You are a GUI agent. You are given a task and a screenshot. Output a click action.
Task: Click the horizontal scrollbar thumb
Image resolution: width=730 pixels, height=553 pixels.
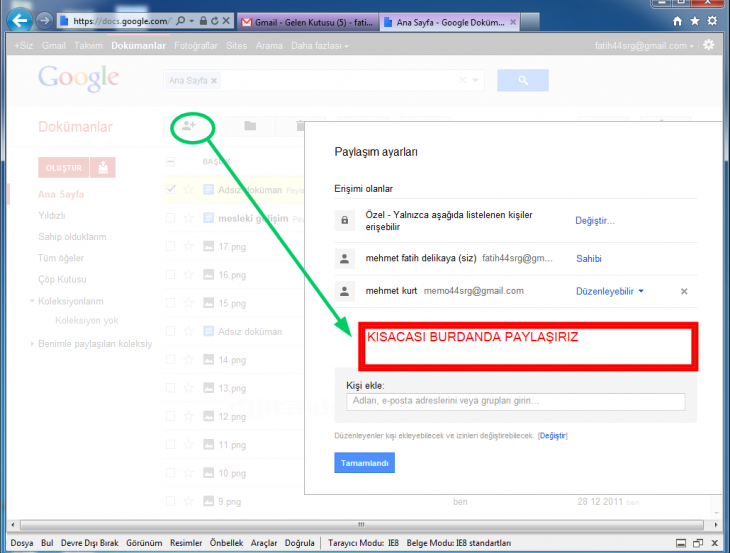(x=361, y=525)
